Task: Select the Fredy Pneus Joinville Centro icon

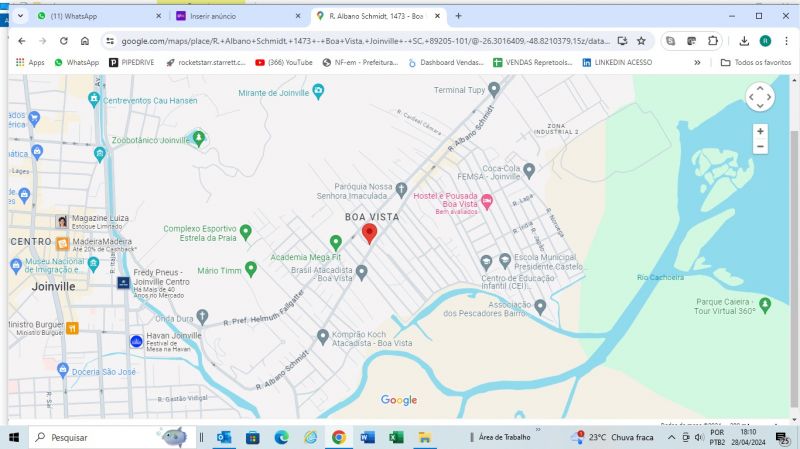Action: tap(123, 283)
